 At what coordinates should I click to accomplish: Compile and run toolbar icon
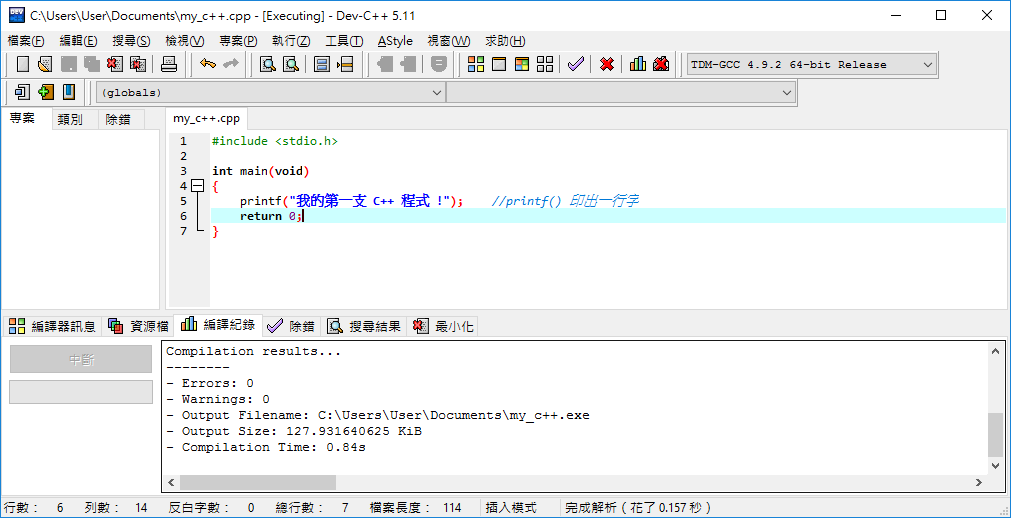(x=522, y=65)
